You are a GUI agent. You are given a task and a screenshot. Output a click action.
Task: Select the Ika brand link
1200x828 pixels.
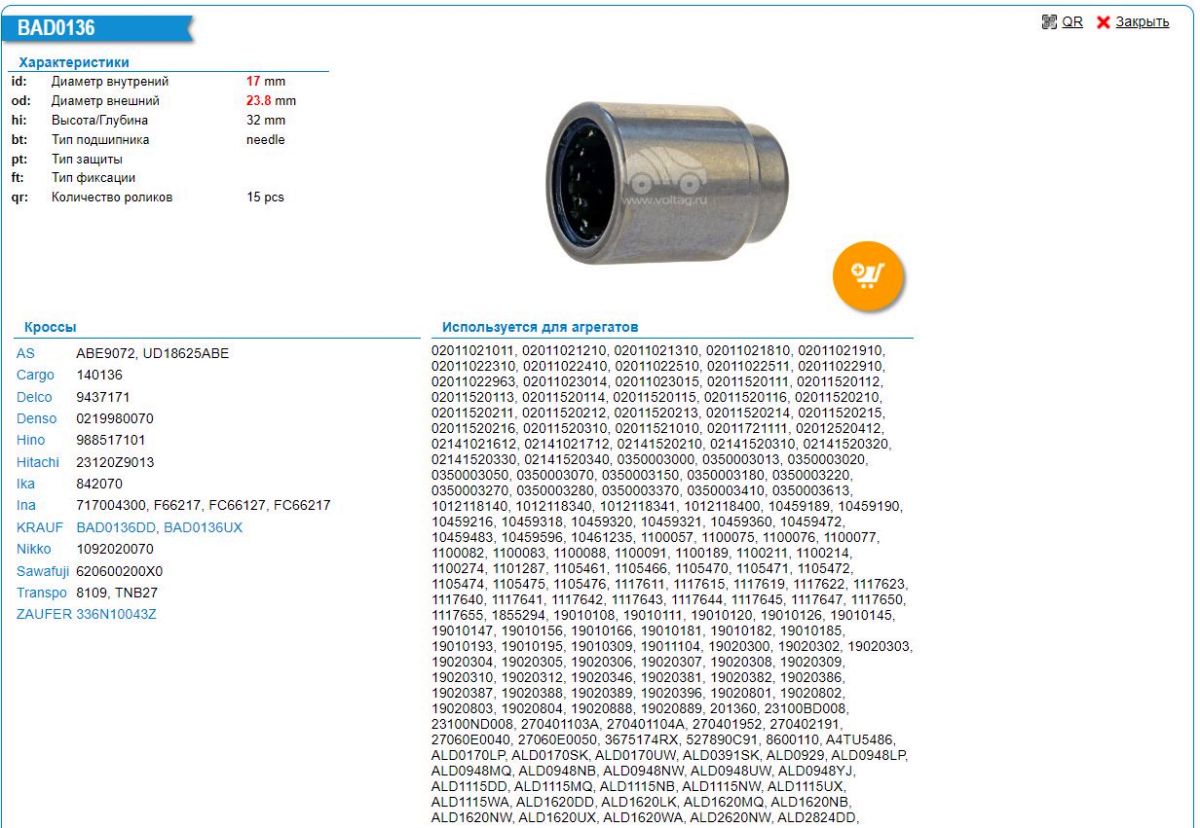[x=26, y=484]
